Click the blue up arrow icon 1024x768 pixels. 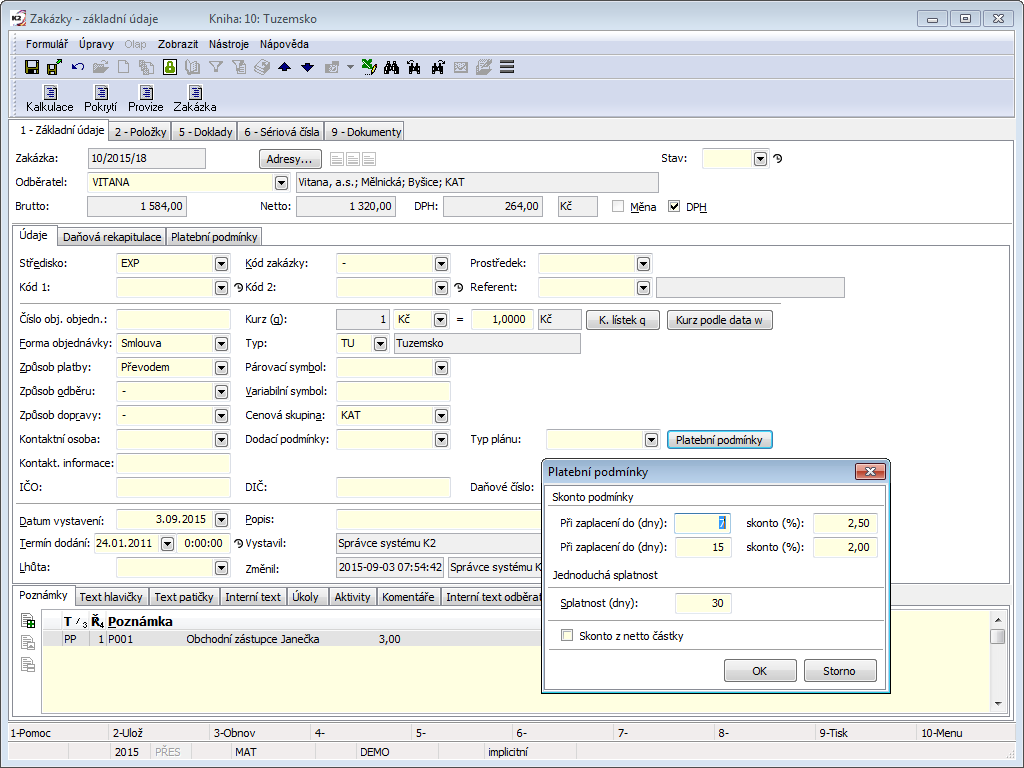pos(285,67)
